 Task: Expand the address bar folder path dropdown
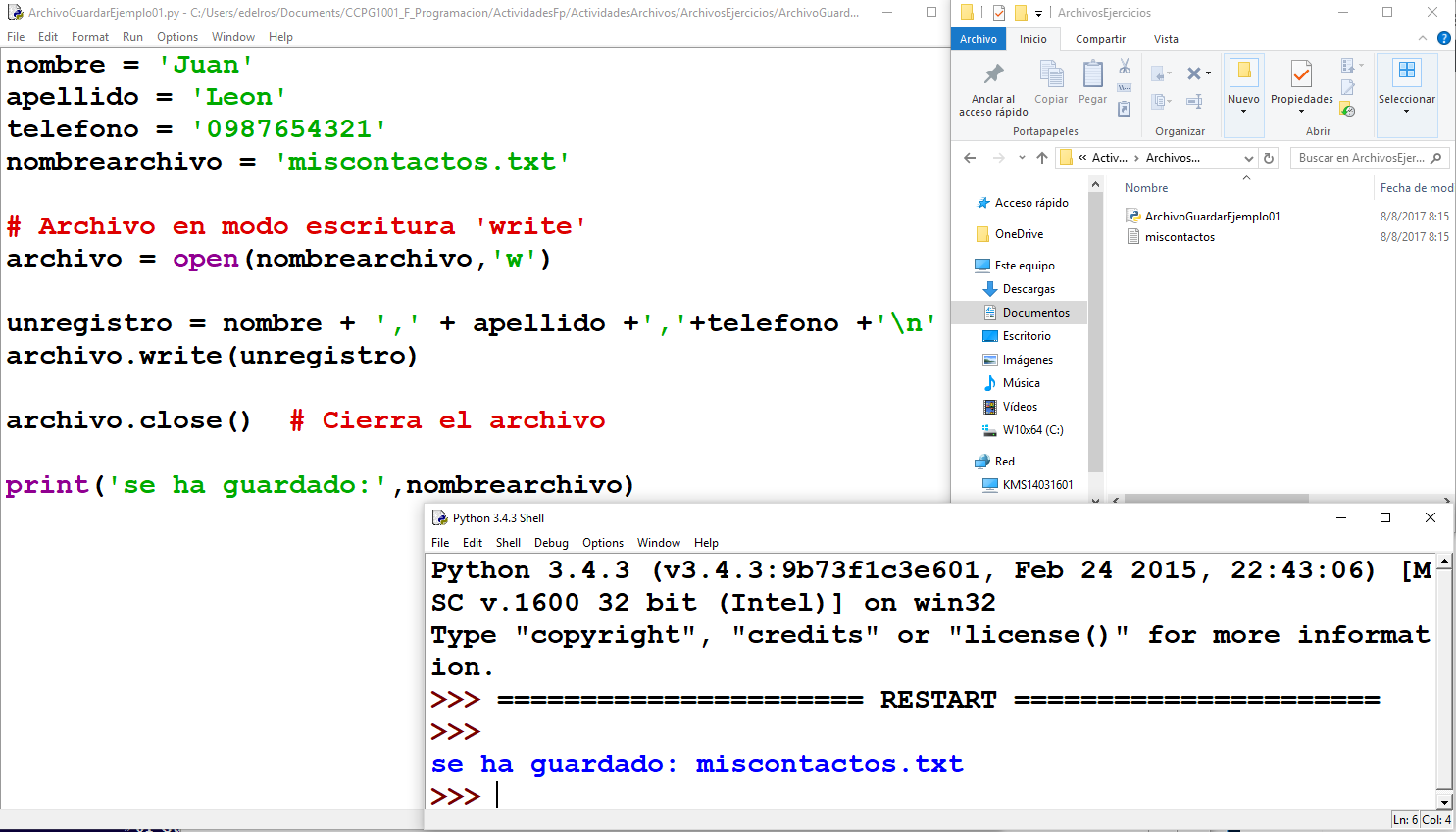(x=1249, y=158)
